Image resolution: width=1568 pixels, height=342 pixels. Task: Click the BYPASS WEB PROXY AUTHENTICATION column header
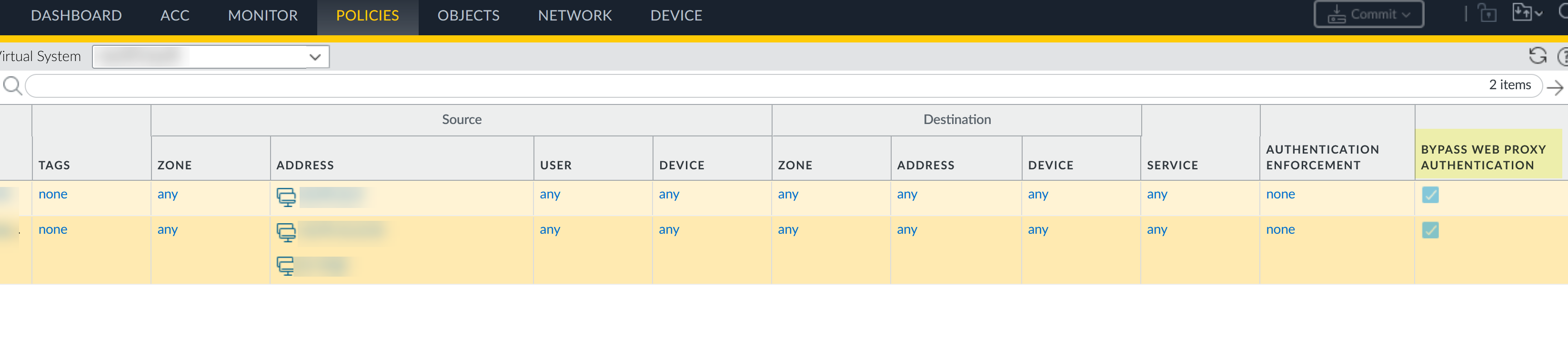tap(1483, 157)
